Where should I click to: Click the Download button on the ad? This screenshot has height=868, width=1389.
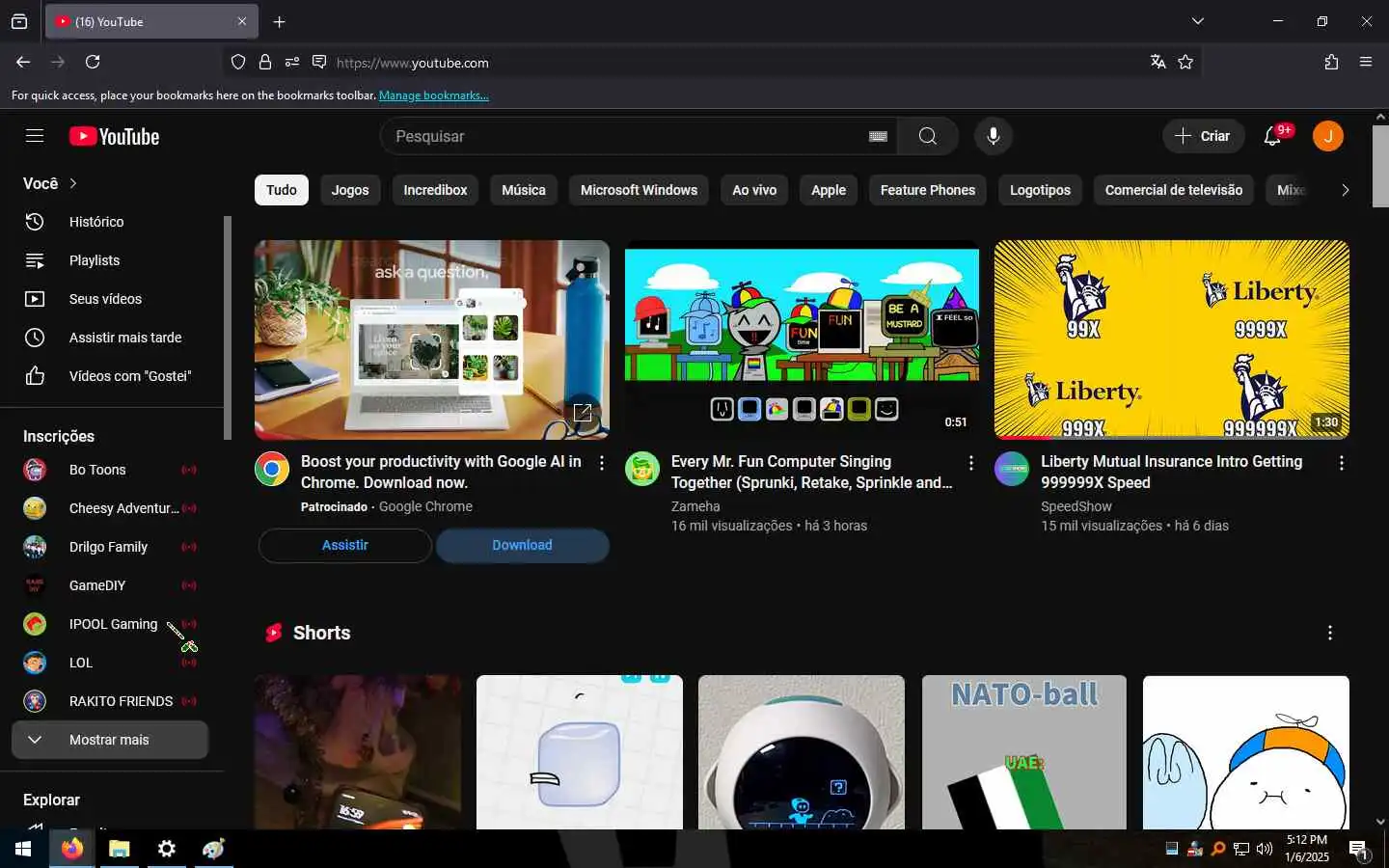[522, 545]
